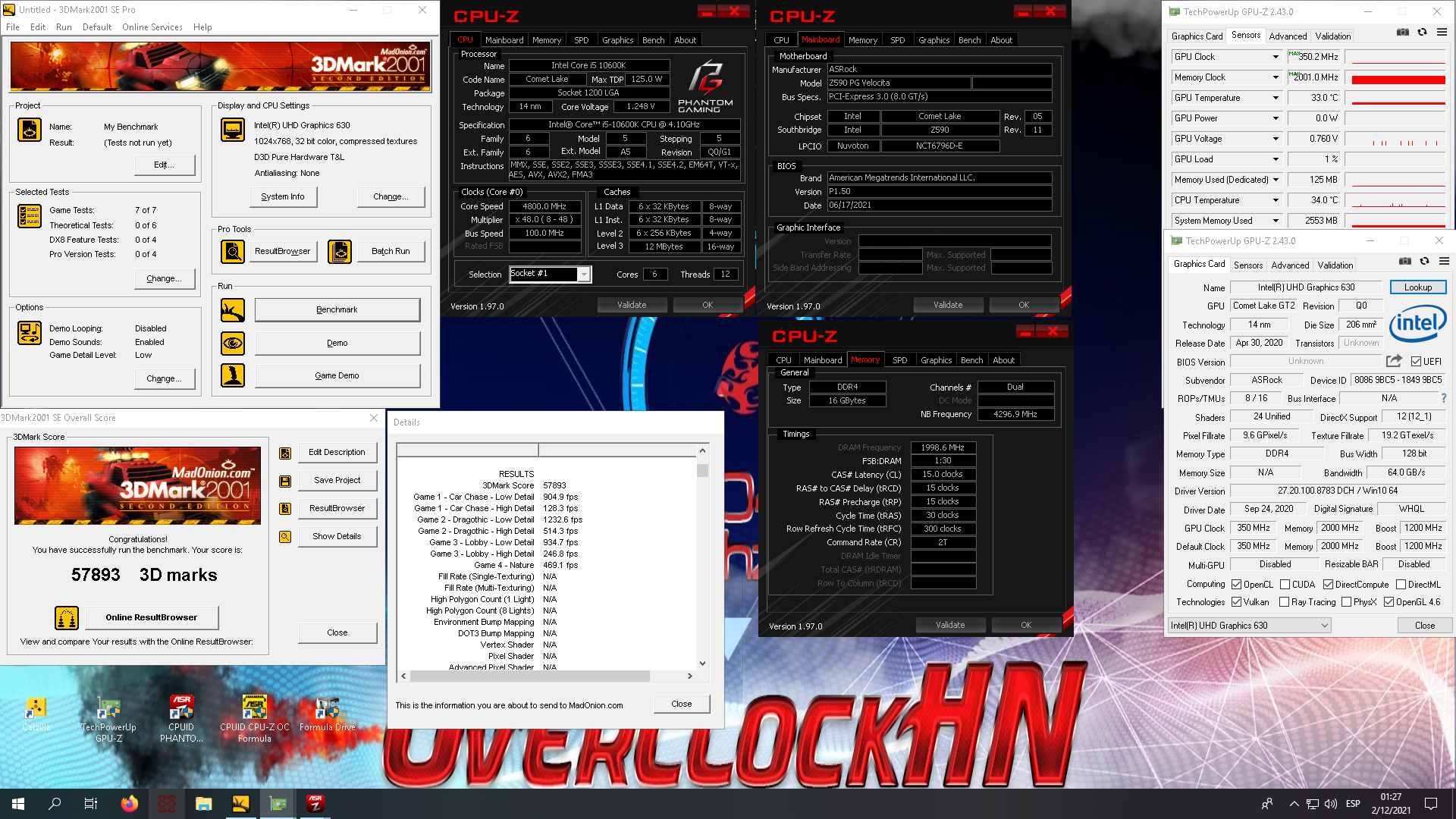
Task: Click the System Info button
Action: (283, 197)
